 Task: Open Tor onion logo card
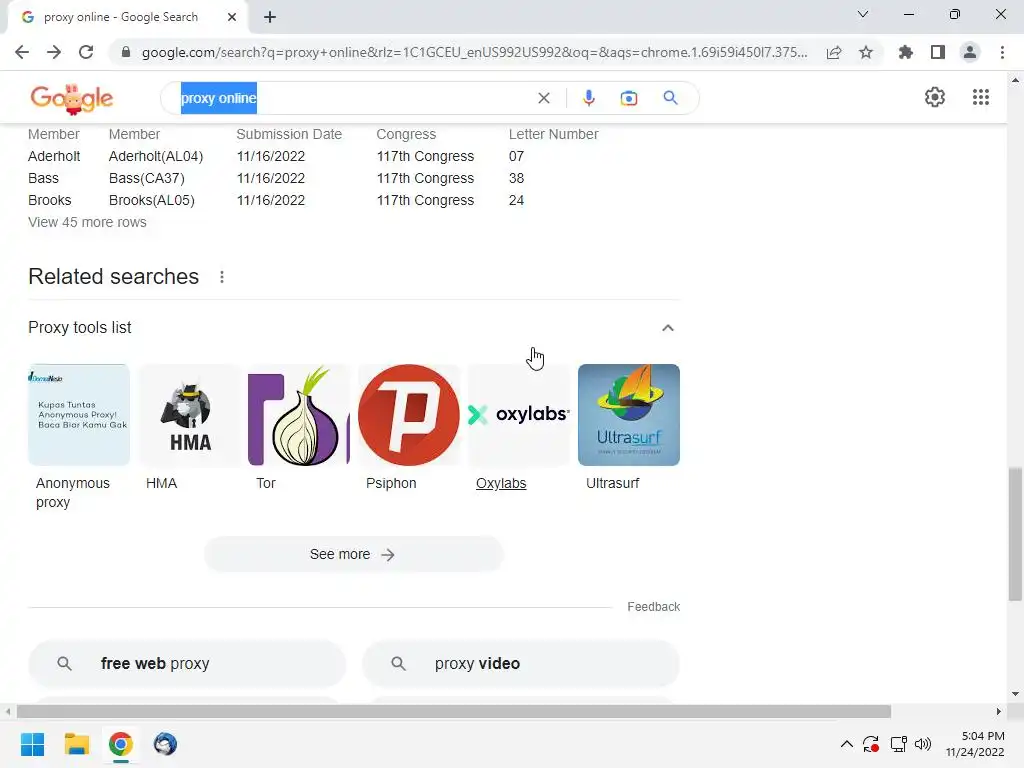pos(299,415)
